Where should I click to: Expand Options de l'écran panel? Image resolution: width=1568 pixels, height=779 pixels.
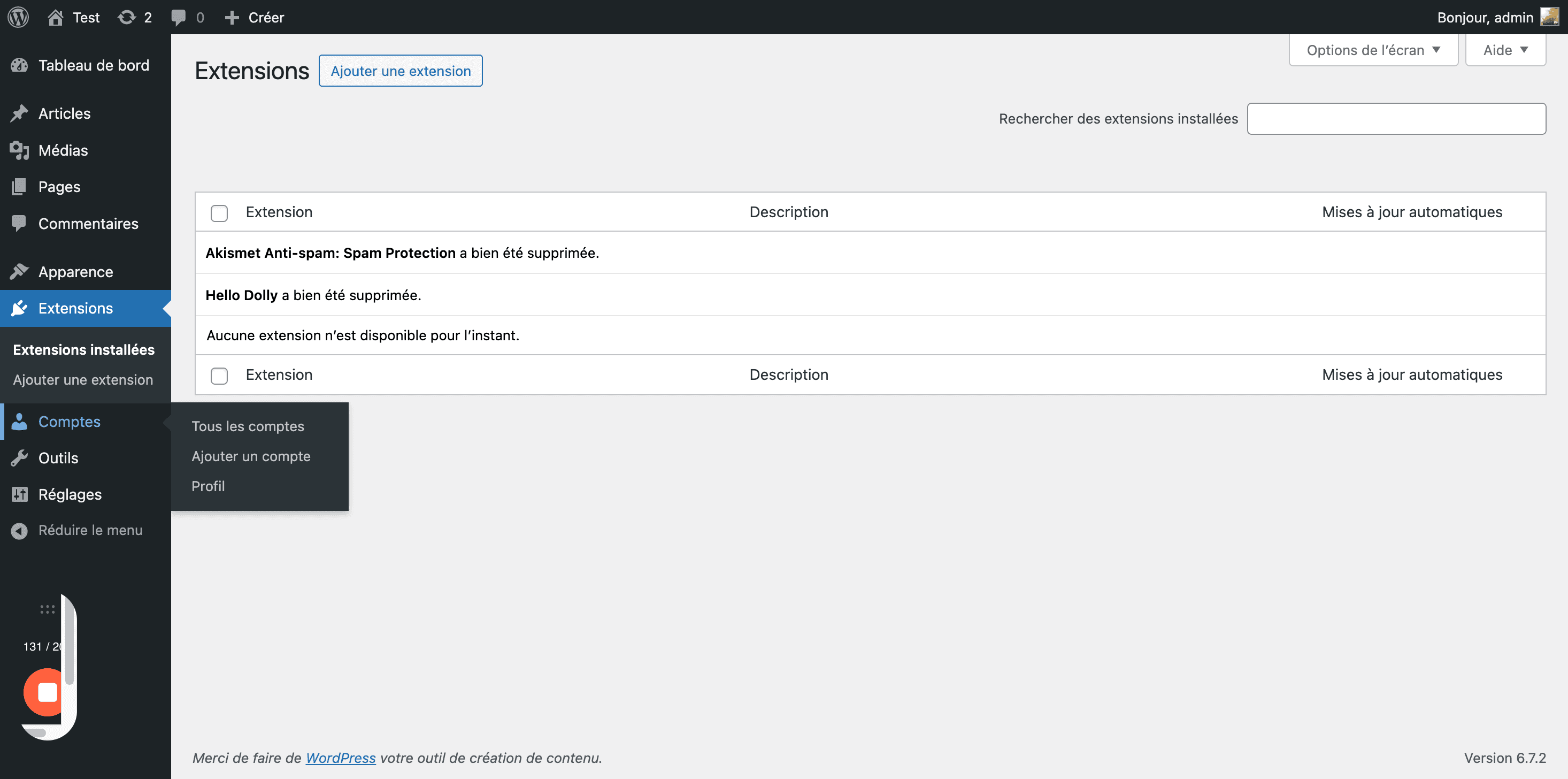[1373, 50]
